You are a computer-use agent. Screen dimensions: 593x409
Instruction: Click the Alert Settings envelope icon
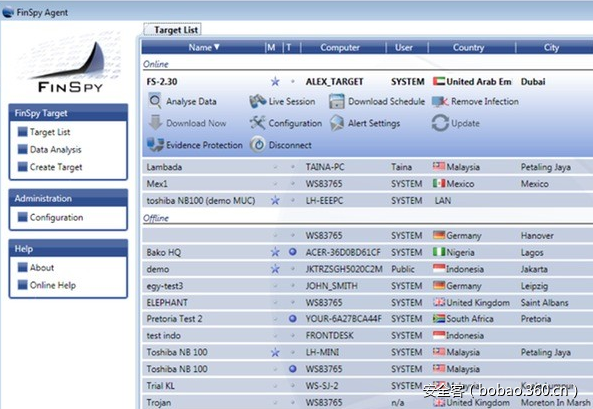[x=337, y=123]
